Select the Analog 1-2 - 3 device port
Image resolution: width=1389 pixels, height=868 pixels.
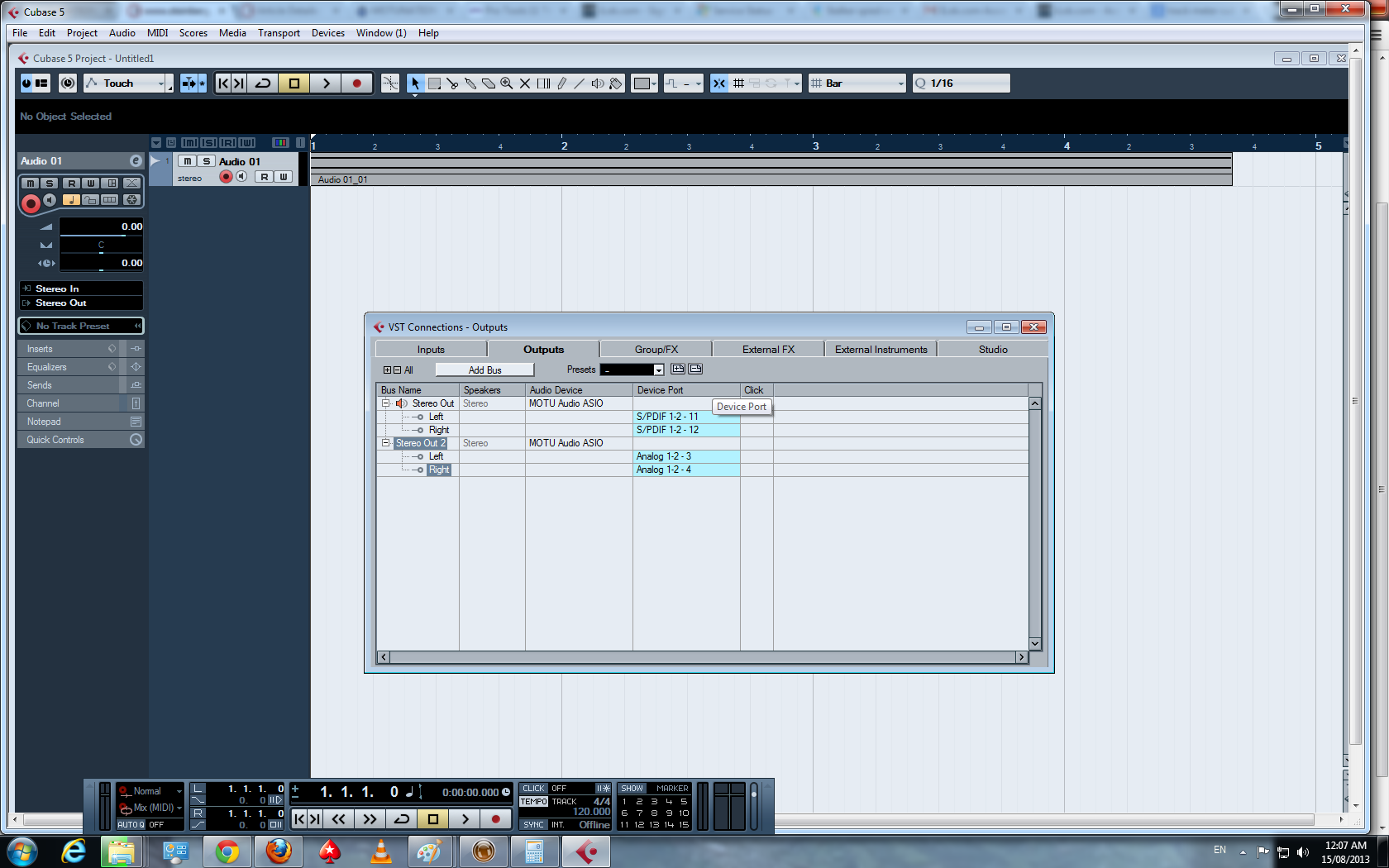[x=686, y=456]
